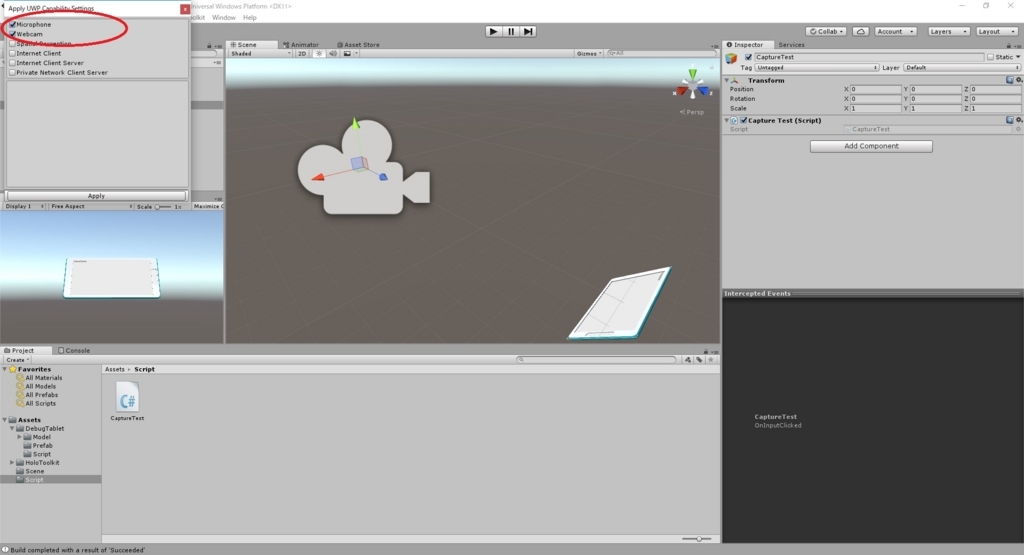Click the Add Component button
1024x555 pixels.
871,146
